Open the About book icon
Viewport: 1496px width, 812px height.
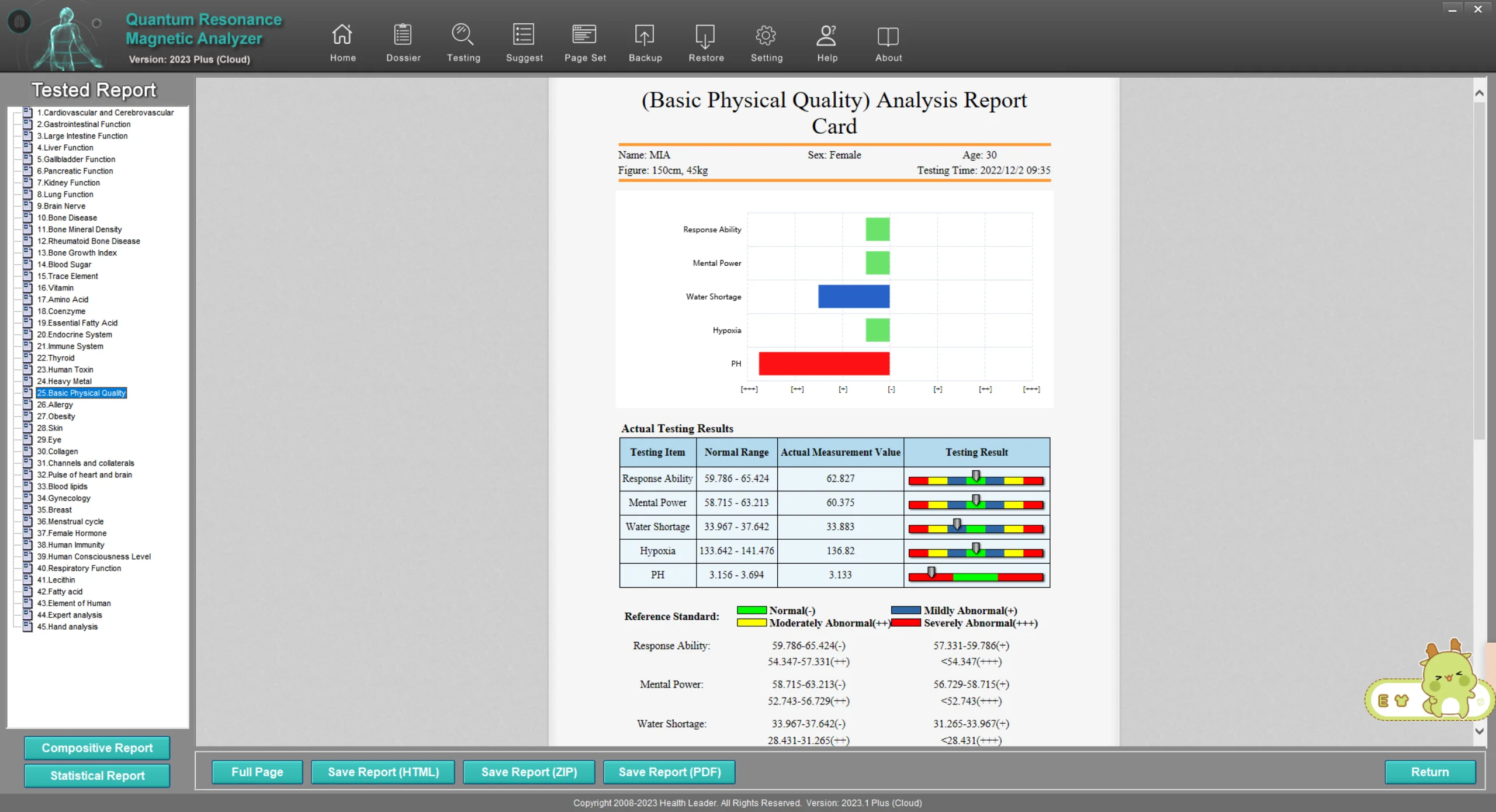tap(888, 36)
